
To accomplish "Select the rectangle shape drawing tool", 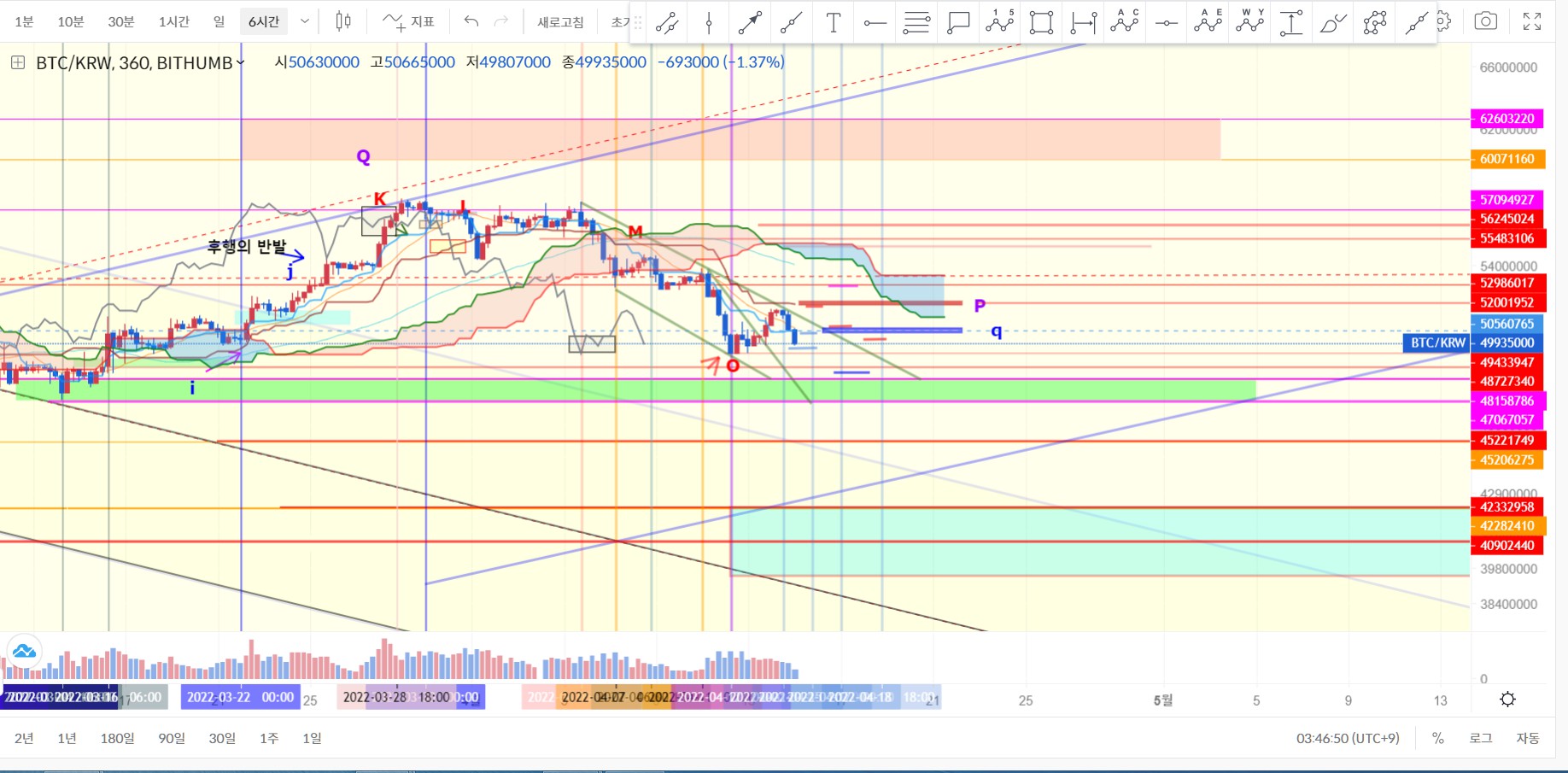I will pos(1041,23).
